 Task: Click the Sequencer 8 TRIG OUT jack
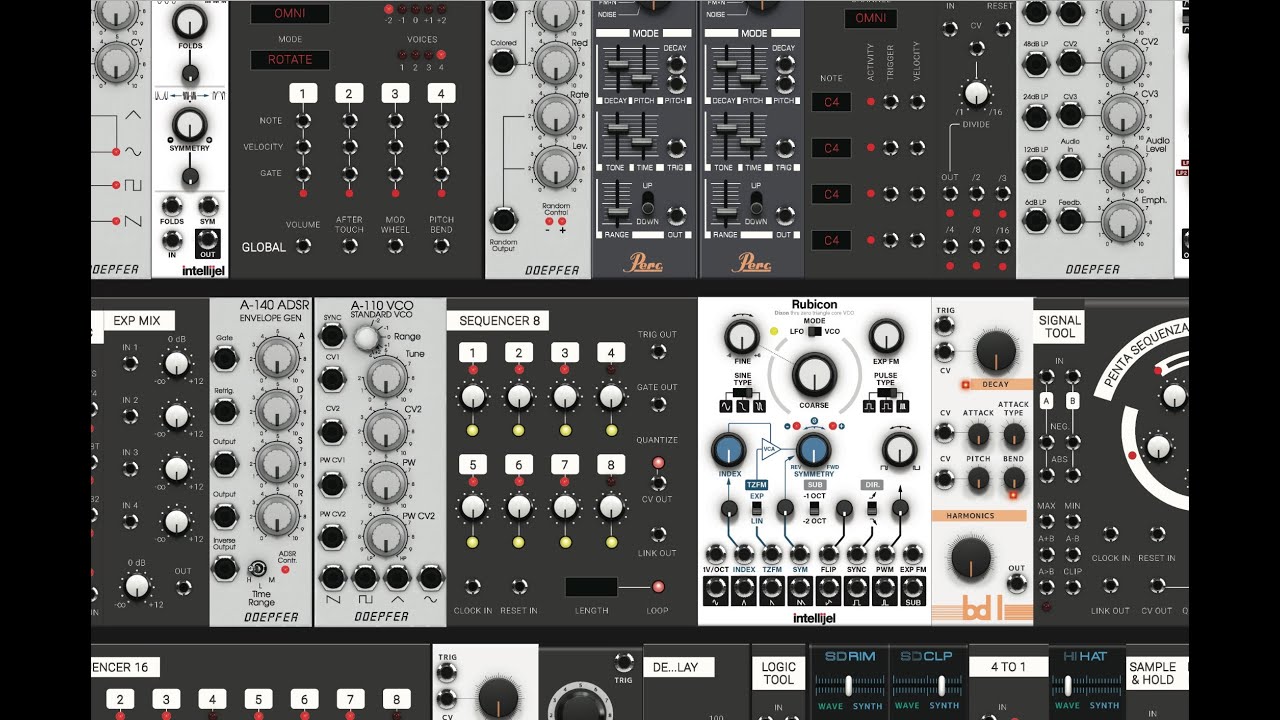point(658,351)
